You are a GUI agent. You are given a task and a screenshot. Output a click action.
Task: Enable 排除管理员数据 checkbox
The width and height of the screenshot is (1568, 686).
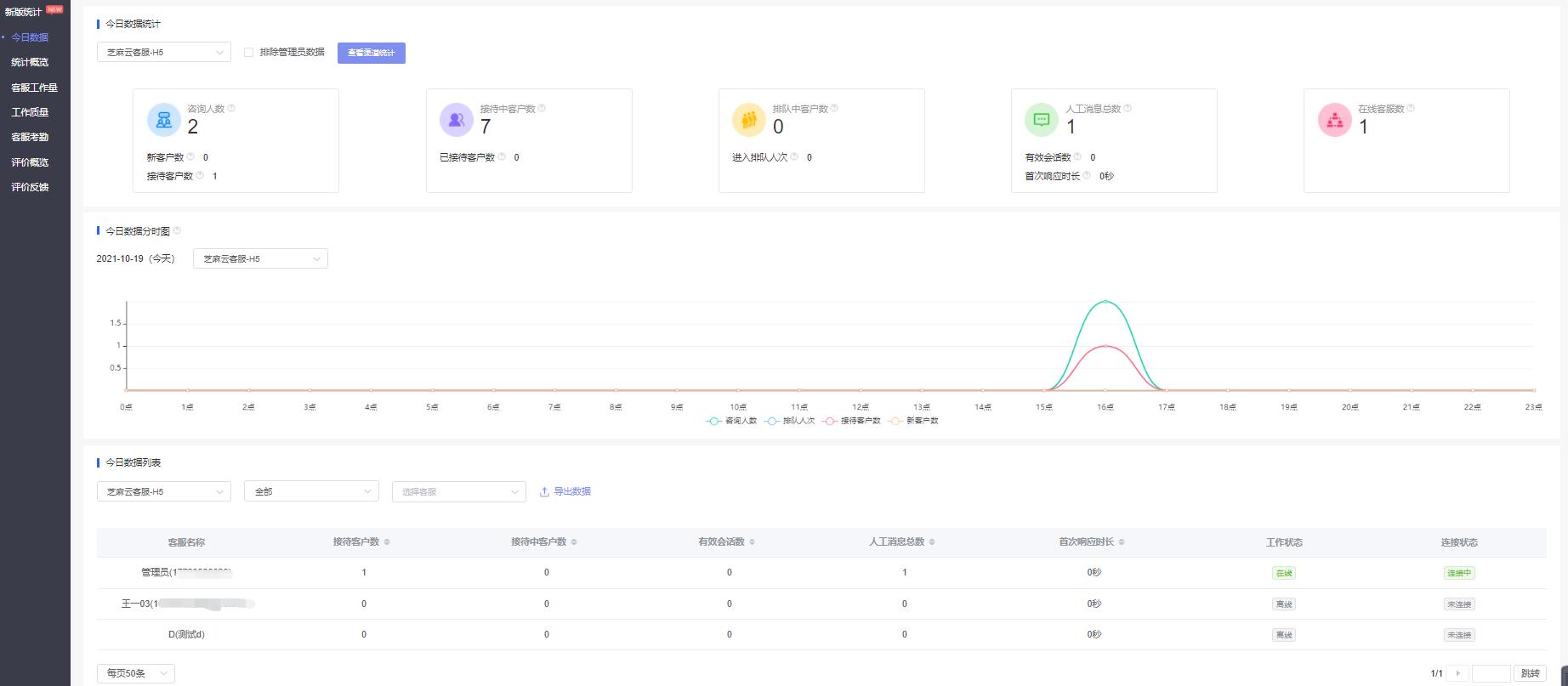[249, 53]
